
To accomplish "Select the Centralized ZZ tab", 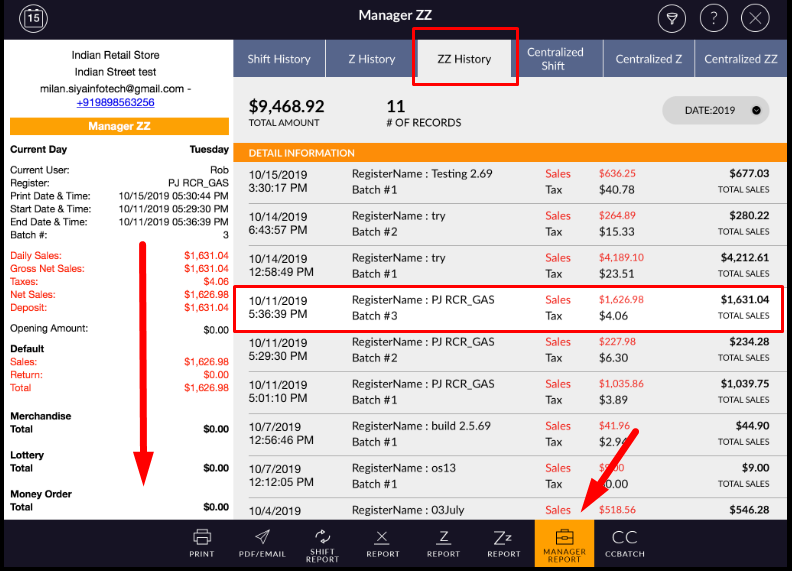I will (740, 59).
